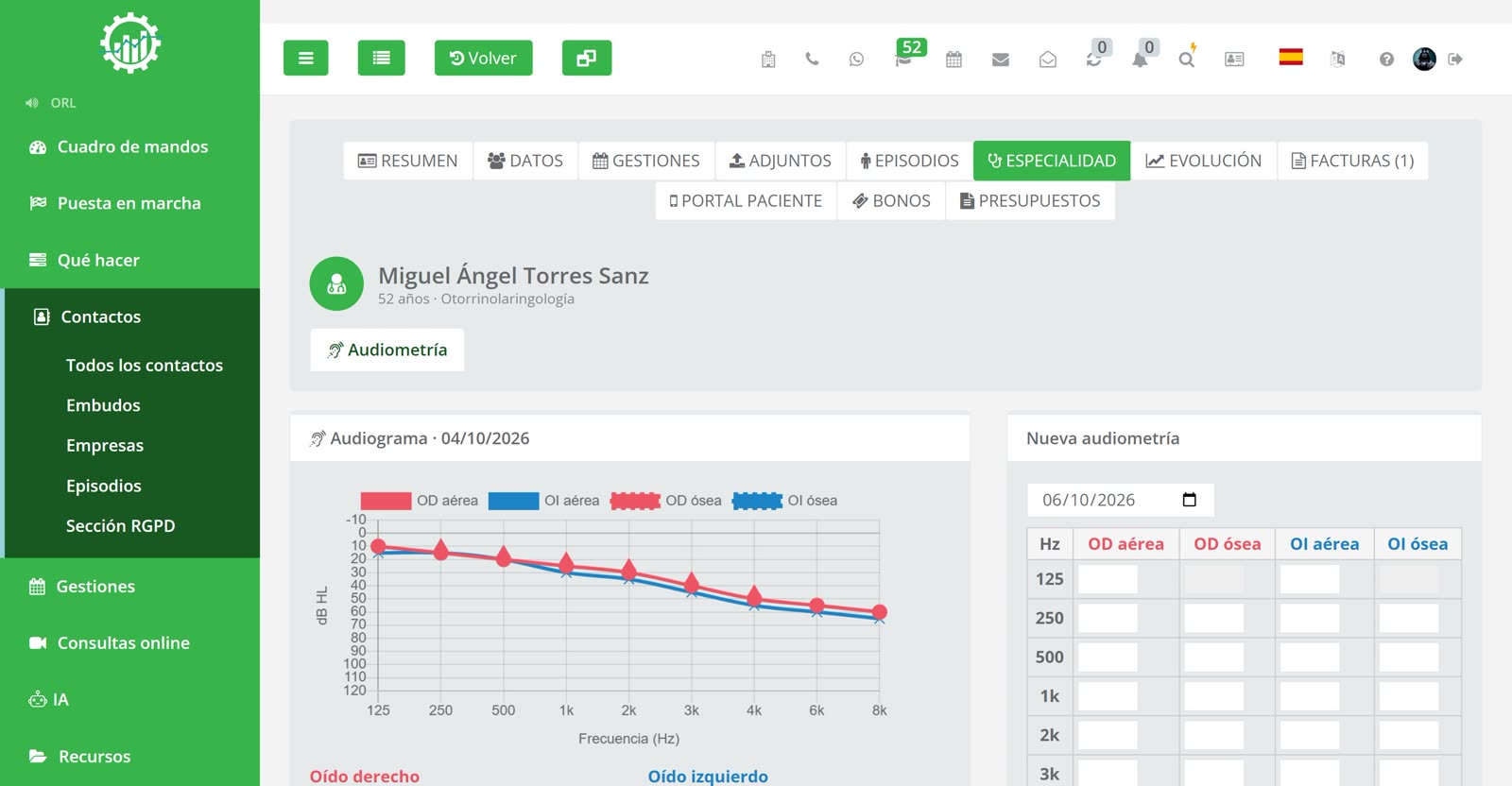Toggle OI ósea legend color swatch
The image size is (1512, 786).
tap(757, 501)
